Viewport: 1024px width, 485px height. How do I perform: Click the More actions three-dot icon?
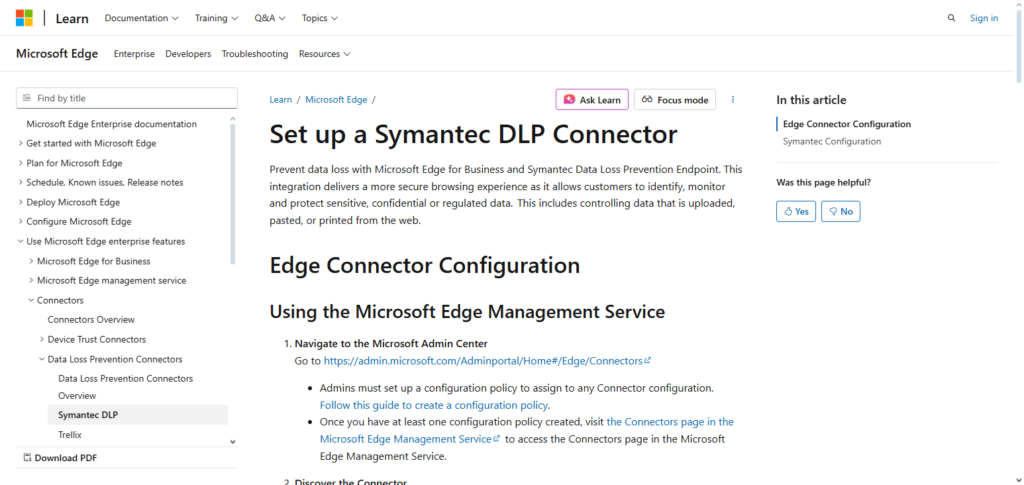(733, 100)
